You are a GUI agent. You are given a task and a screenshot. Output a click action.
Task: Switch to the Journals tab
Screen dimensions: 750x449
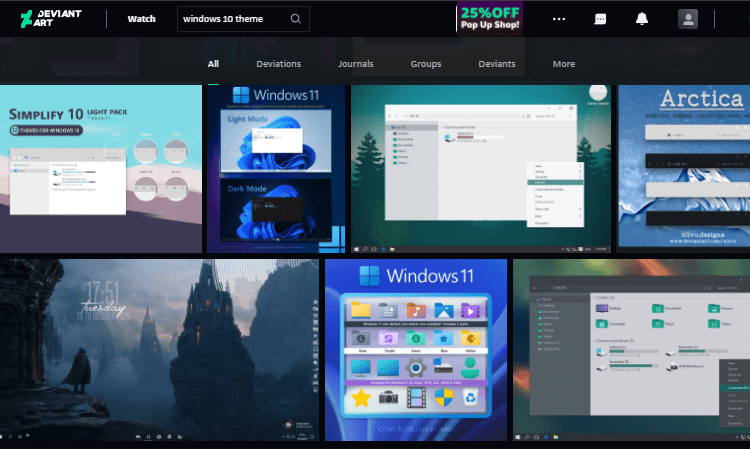point(355,64)
